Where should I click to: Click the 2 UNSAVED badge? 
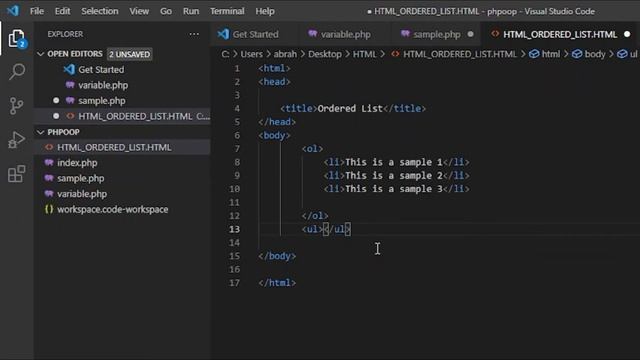coord(129,54)
